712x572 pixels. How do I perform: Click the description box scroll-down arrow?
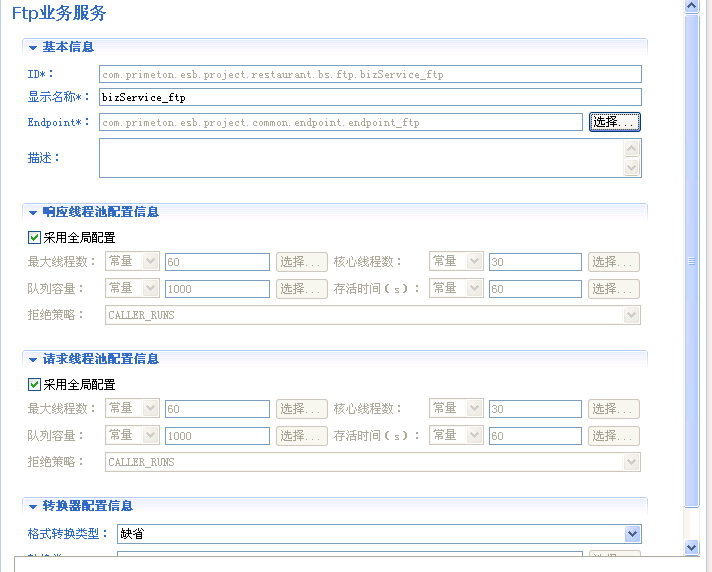(x=631, y=168)
